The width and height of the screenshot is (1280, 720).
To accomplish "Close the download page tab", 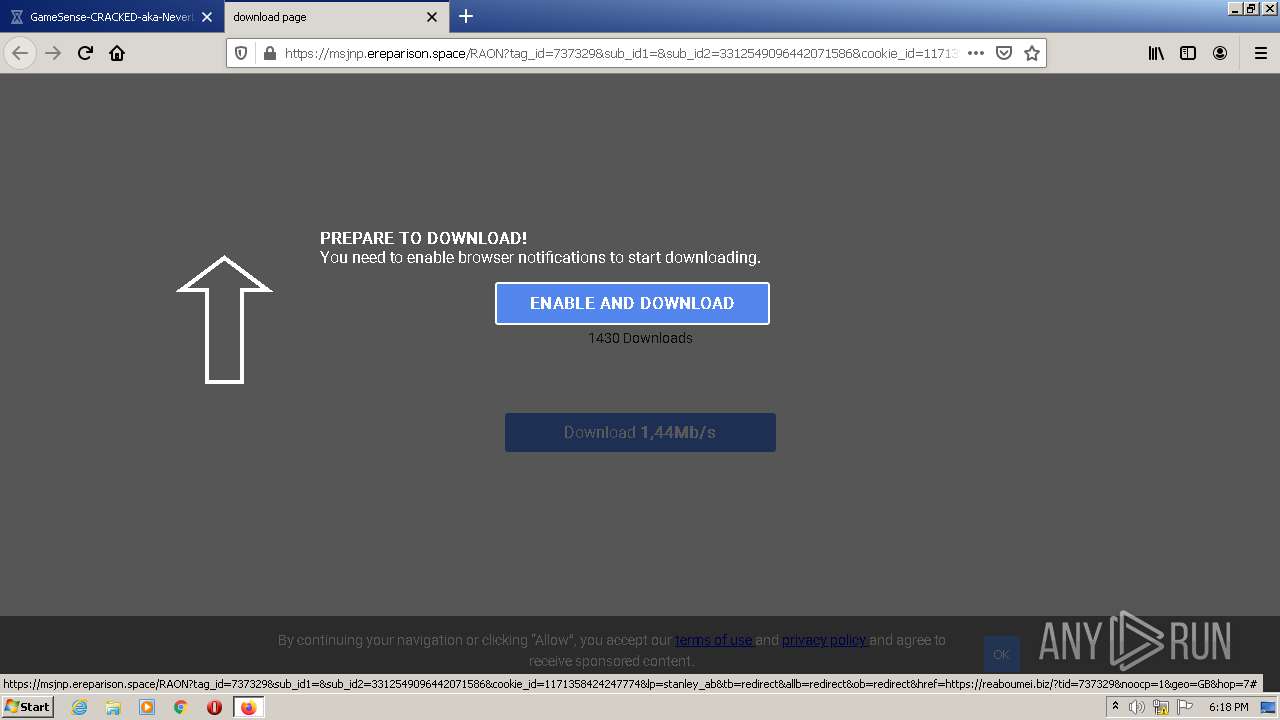I will coord(432,17).
